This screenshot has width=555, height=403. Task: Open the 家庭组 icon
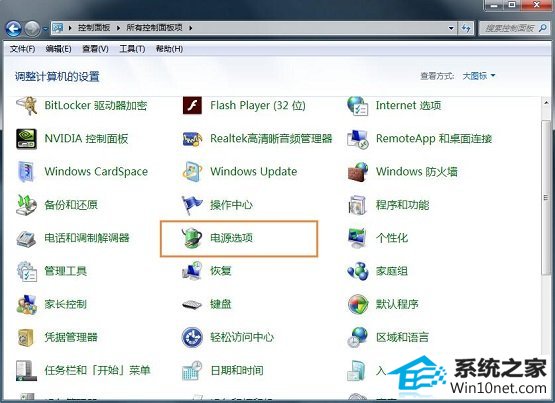358,271
